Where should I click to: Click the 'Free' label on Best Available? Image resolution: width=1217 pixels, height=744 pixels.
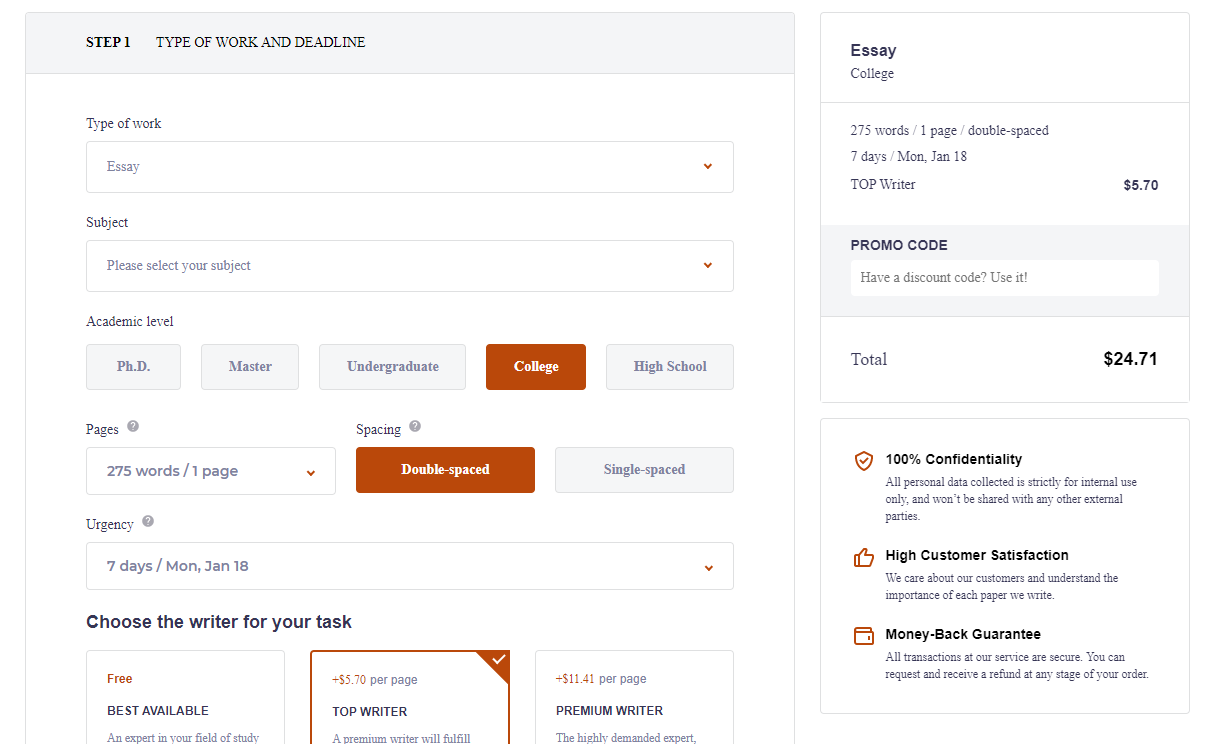pos(120,679)
